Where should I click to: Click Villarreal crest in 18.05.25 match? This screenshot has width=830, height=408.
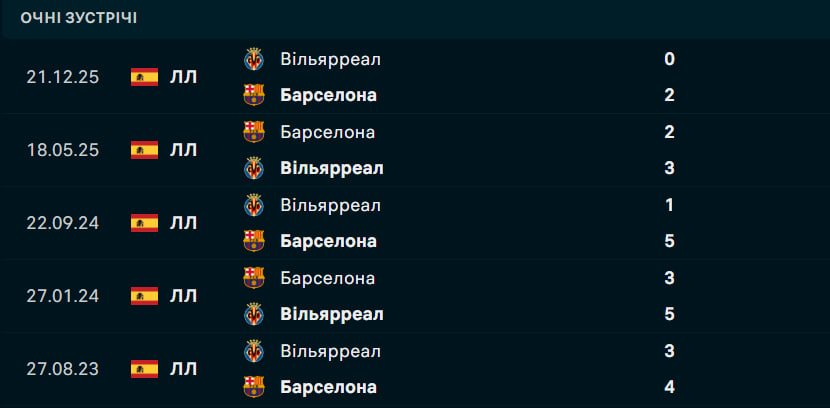point(254,168)
